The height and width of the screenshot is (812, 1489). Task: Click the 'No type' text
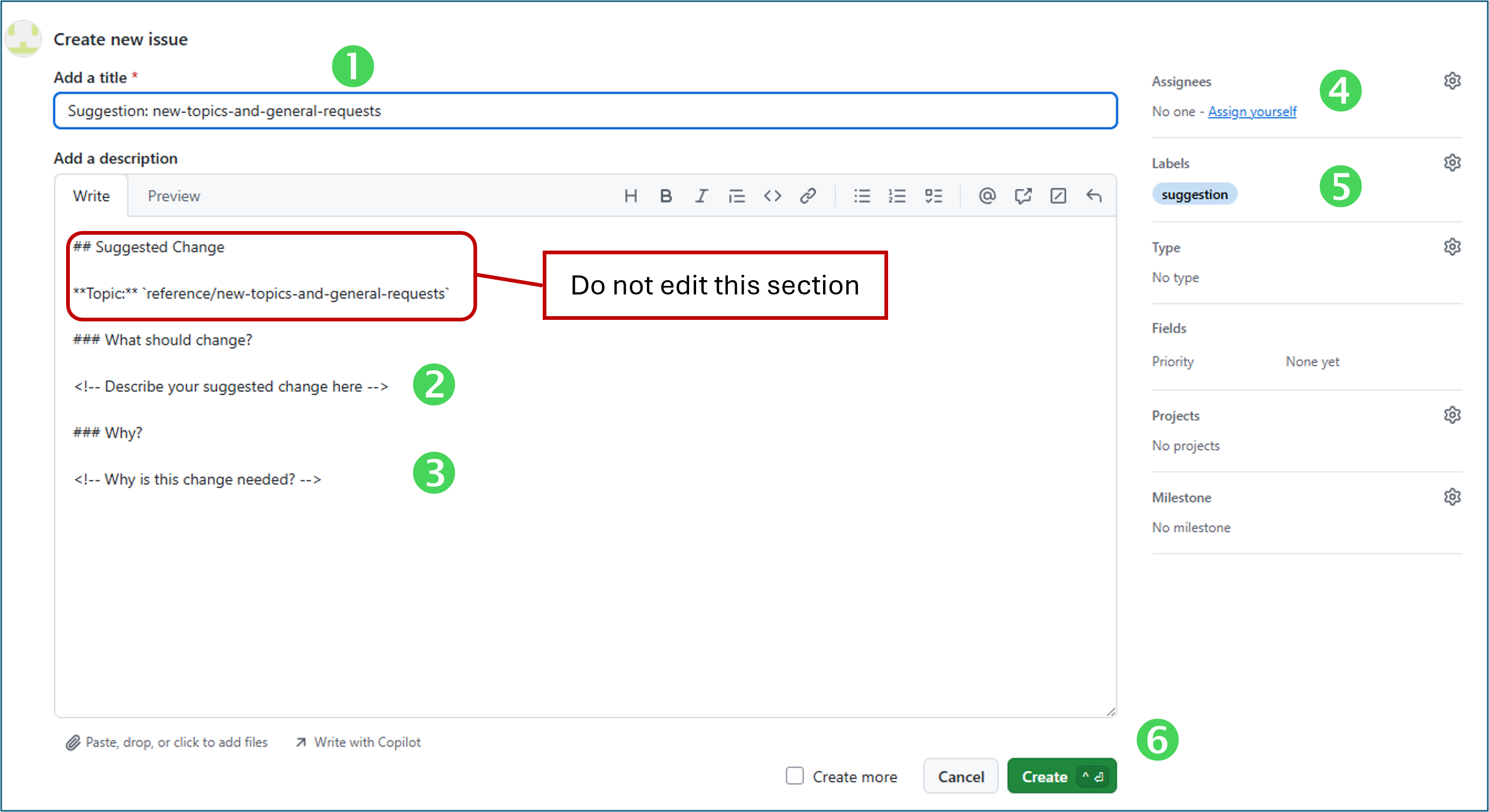pyautogui.click(x=1175, y=278)
